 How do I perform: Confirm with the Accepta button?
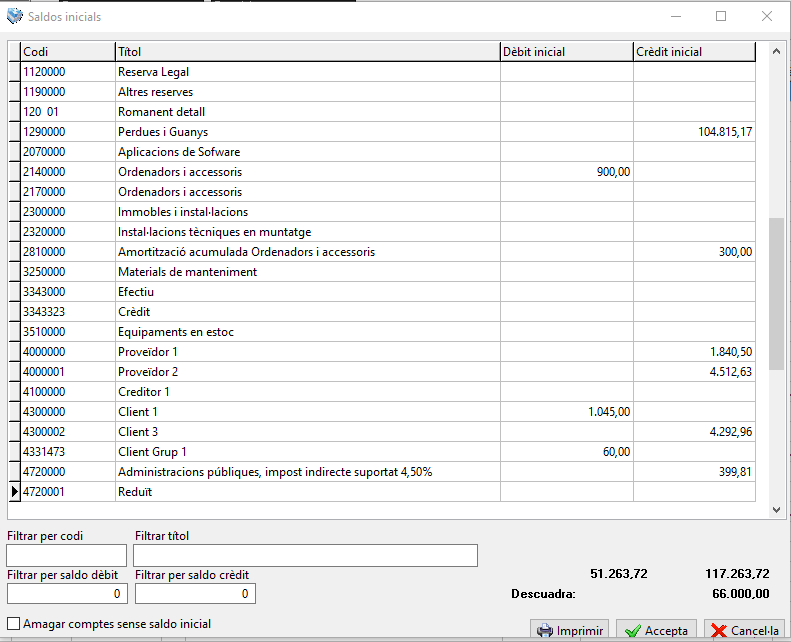(x=656, y=630)
